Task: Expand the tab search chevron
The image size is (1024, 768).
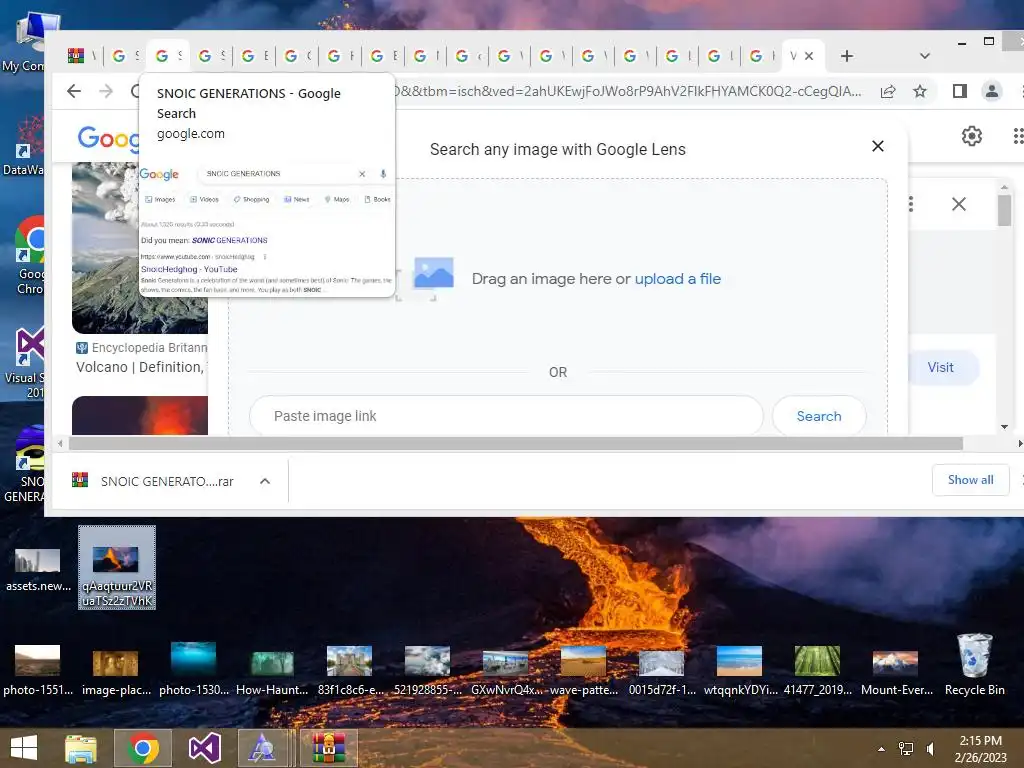Action: [925, 56]
